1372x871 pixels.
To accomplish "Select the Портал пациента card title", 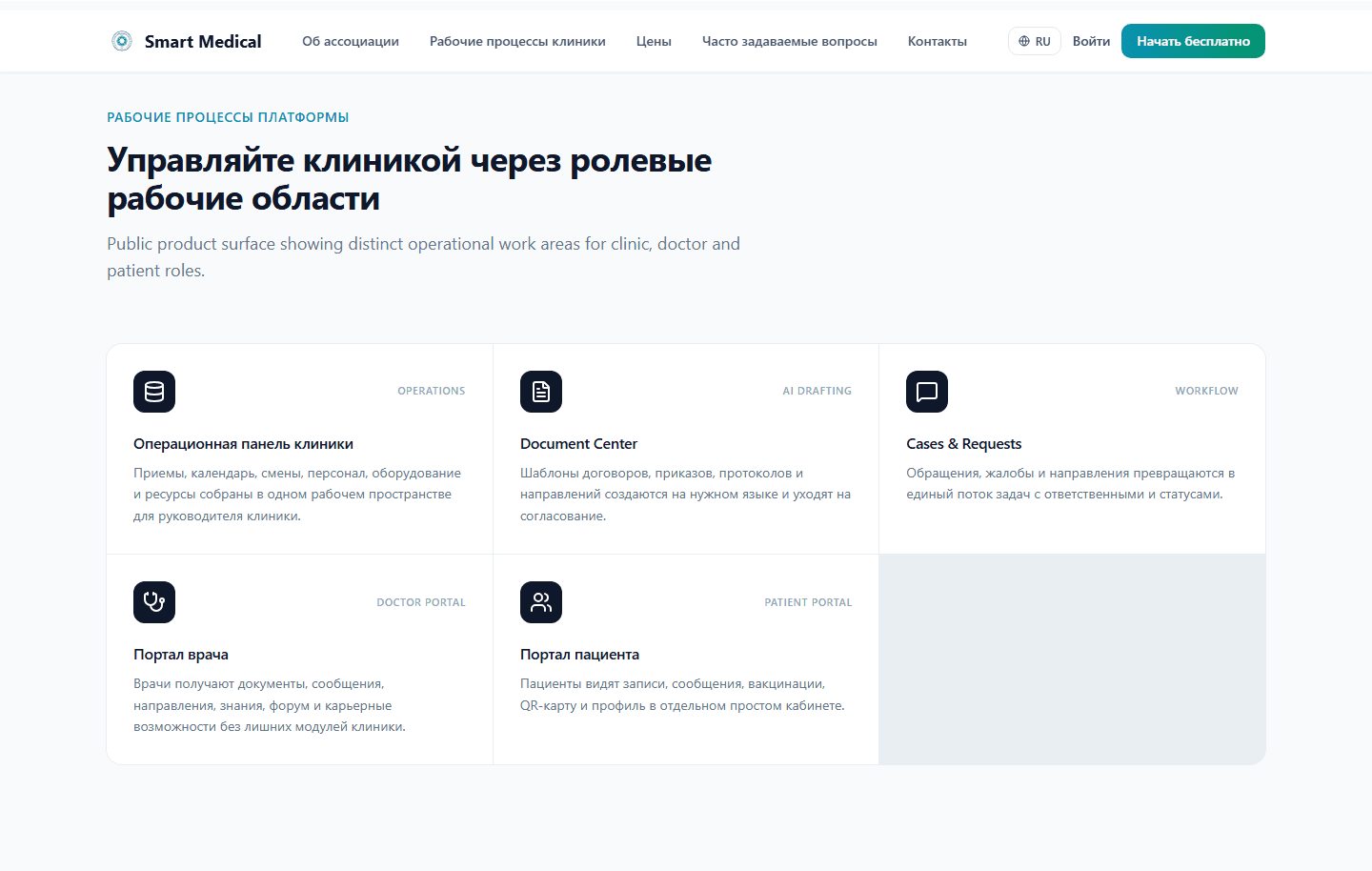I will pyautogui.click(x=579, y=655).
